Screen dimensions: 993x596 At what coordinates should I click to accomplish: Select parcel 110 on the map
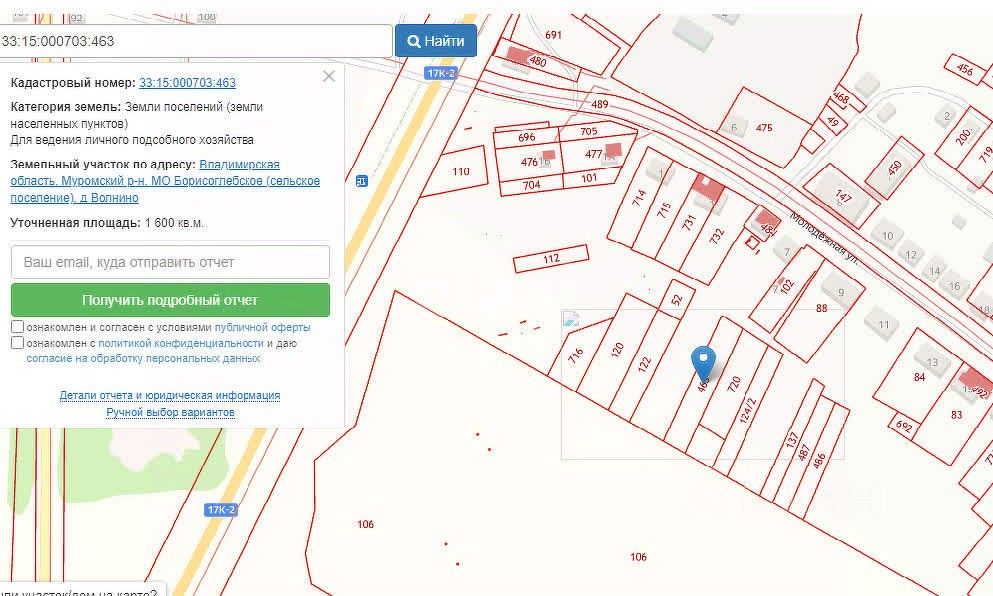461,171
